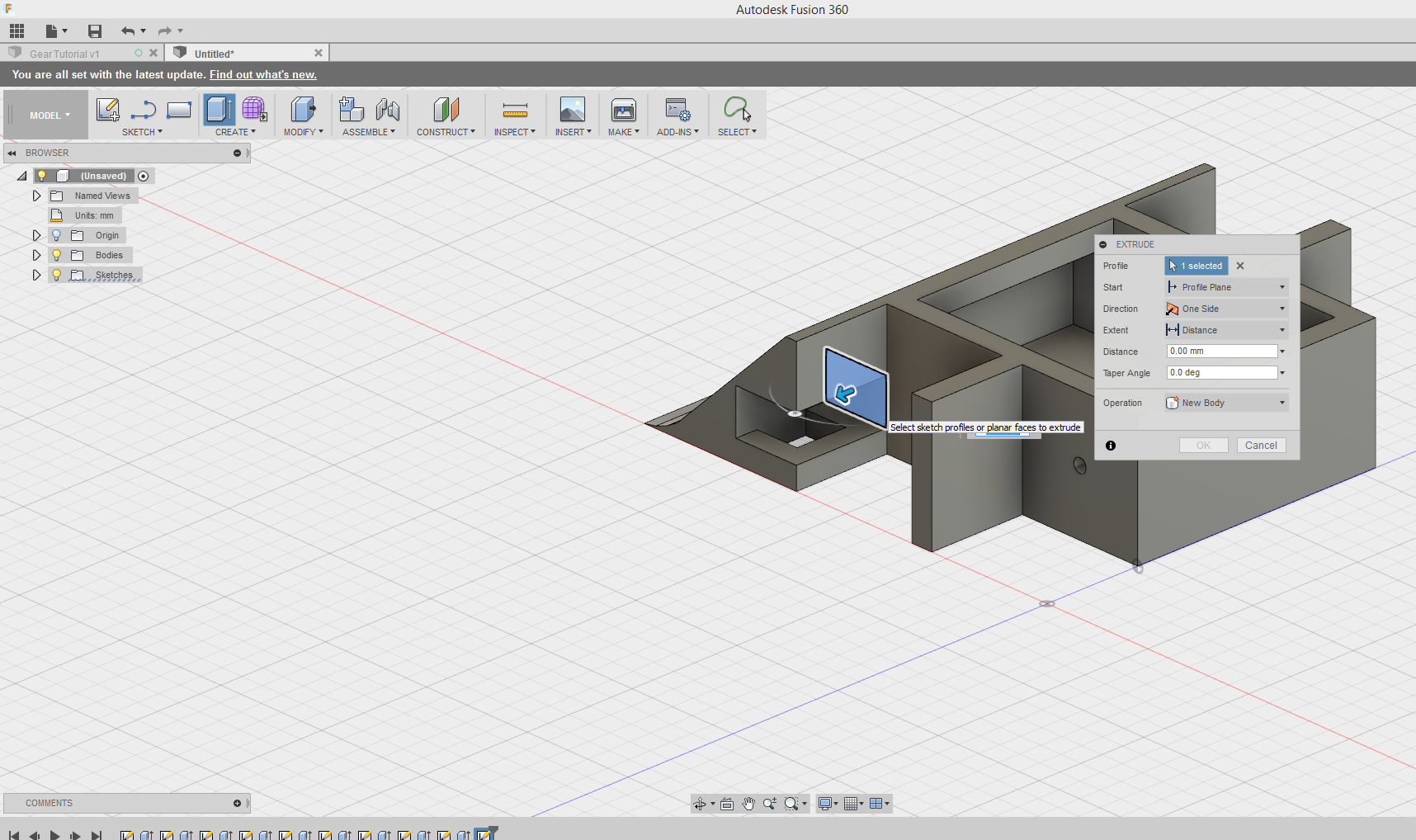Open the Grid and Snaps dropdown
Screen dimensions: 1416x840
tap(853, 804)
